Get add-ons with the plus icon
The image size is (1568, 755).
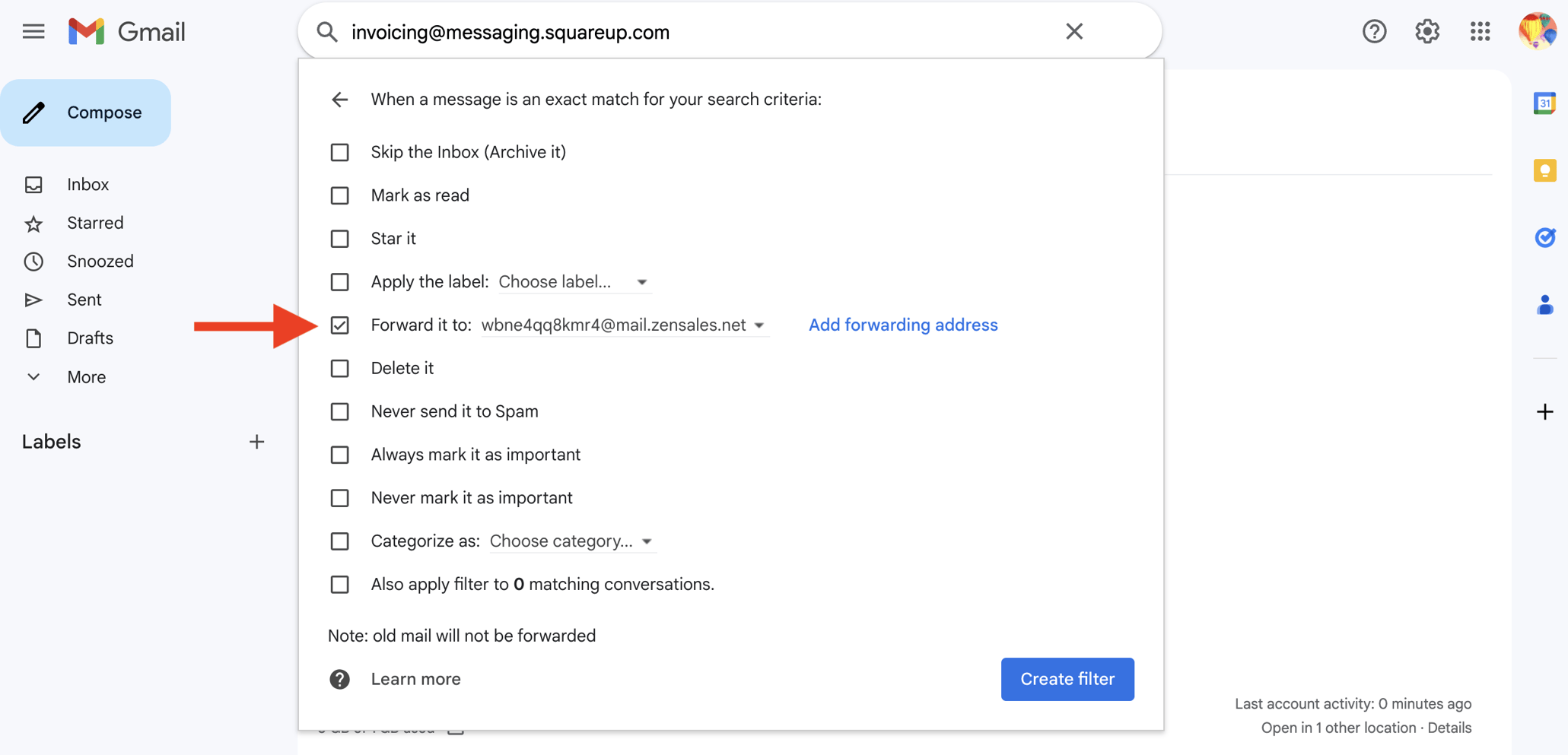point(1544,411)
